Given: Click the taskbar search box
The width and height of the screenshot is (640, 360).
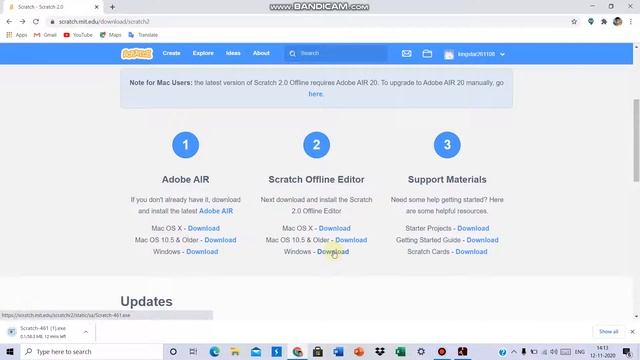Looking at the screenshot, I should [91, 351].
